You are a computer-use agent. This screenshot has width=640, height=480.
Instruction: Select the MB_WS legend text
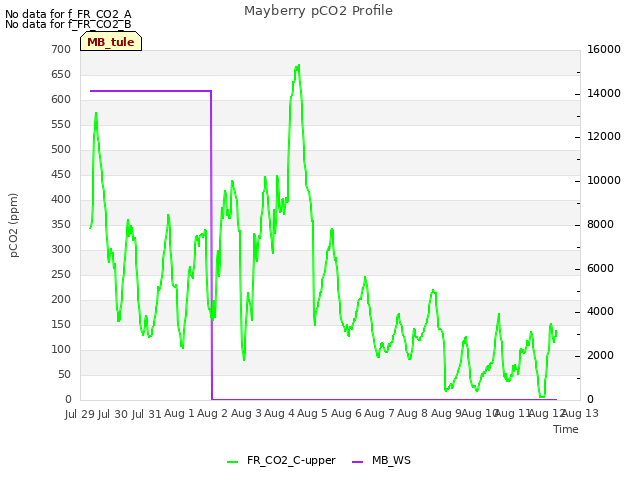point(391,460)
